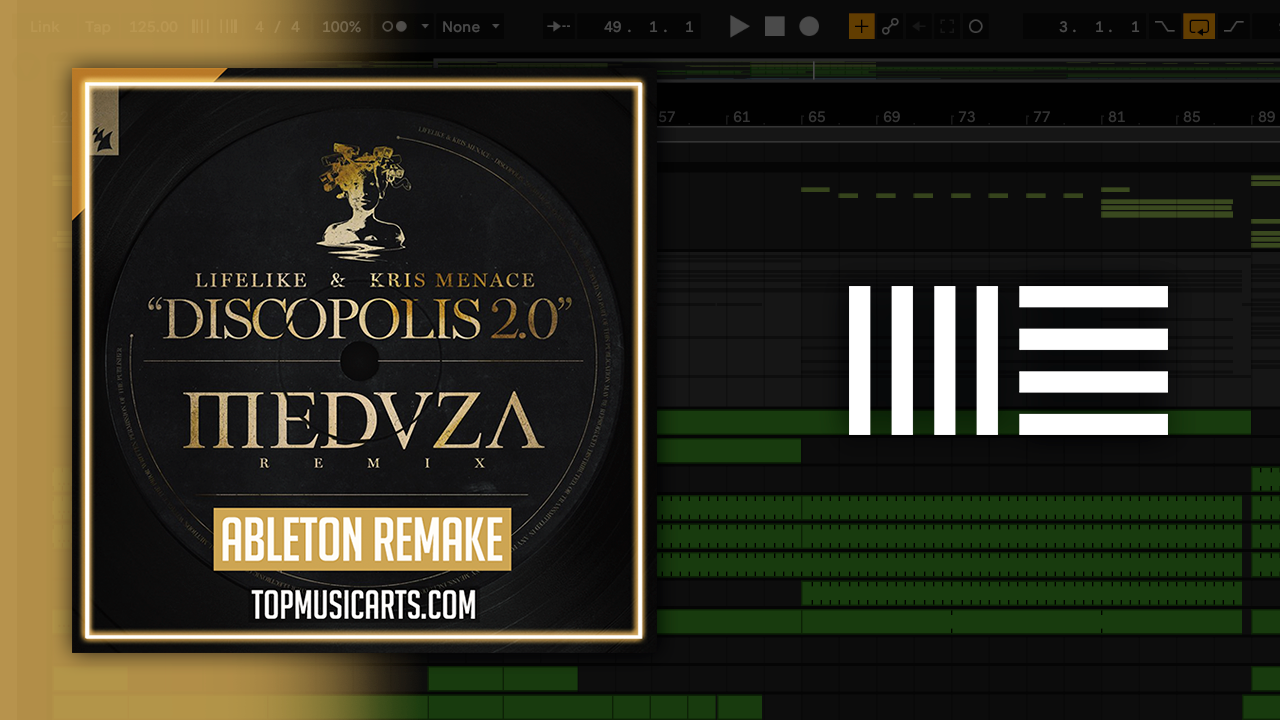The height and width of the screenshot is (720, 1280).
Task: Click the Tap tempo button
Action: [x=98, y=27]
